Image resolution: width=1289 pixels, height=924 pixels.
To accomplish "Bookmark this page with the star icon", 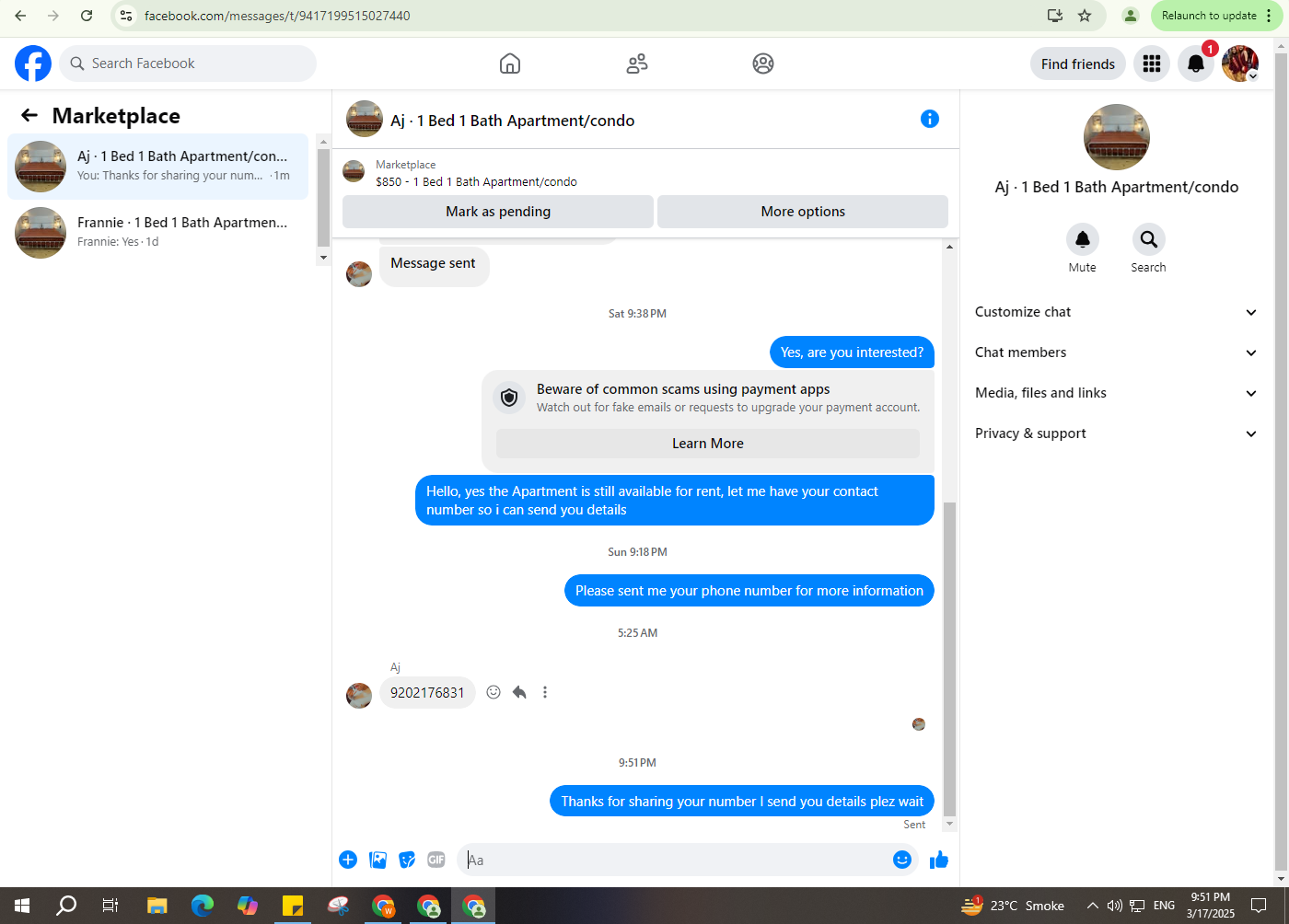I will 1085,16.
